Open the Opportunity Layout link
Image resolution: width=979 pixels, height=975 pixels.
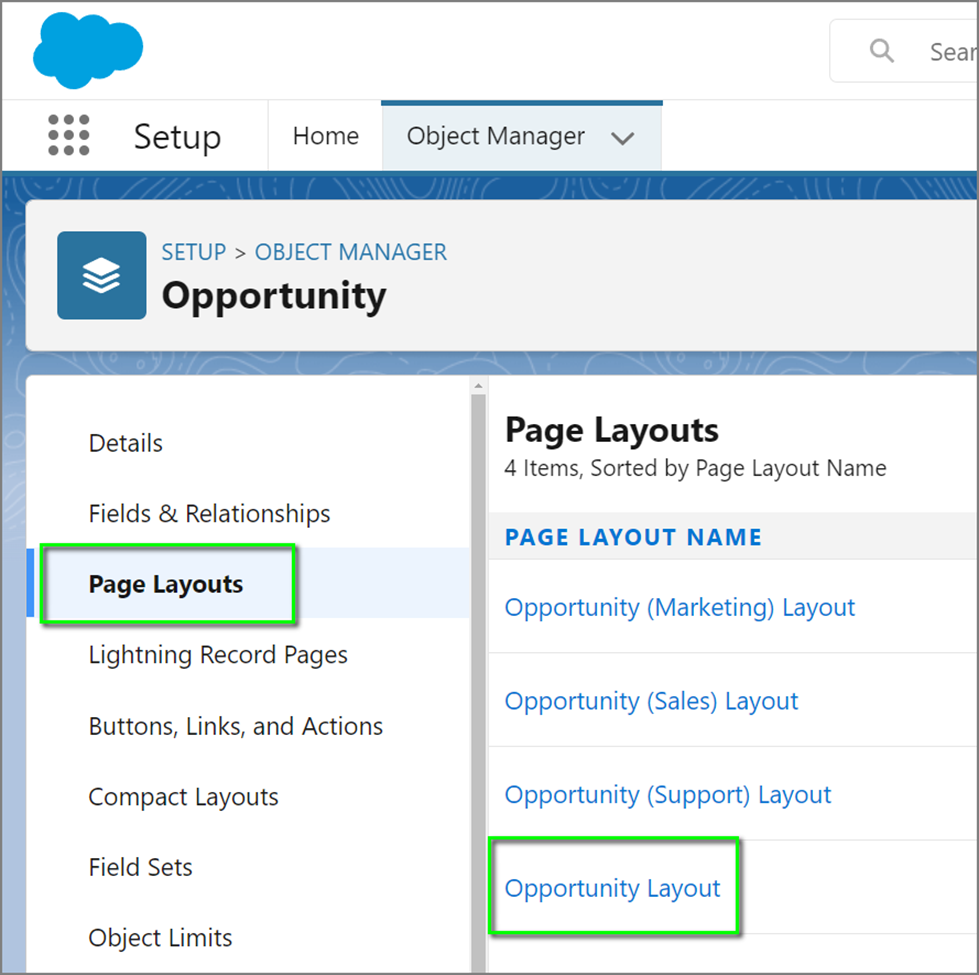612,888
